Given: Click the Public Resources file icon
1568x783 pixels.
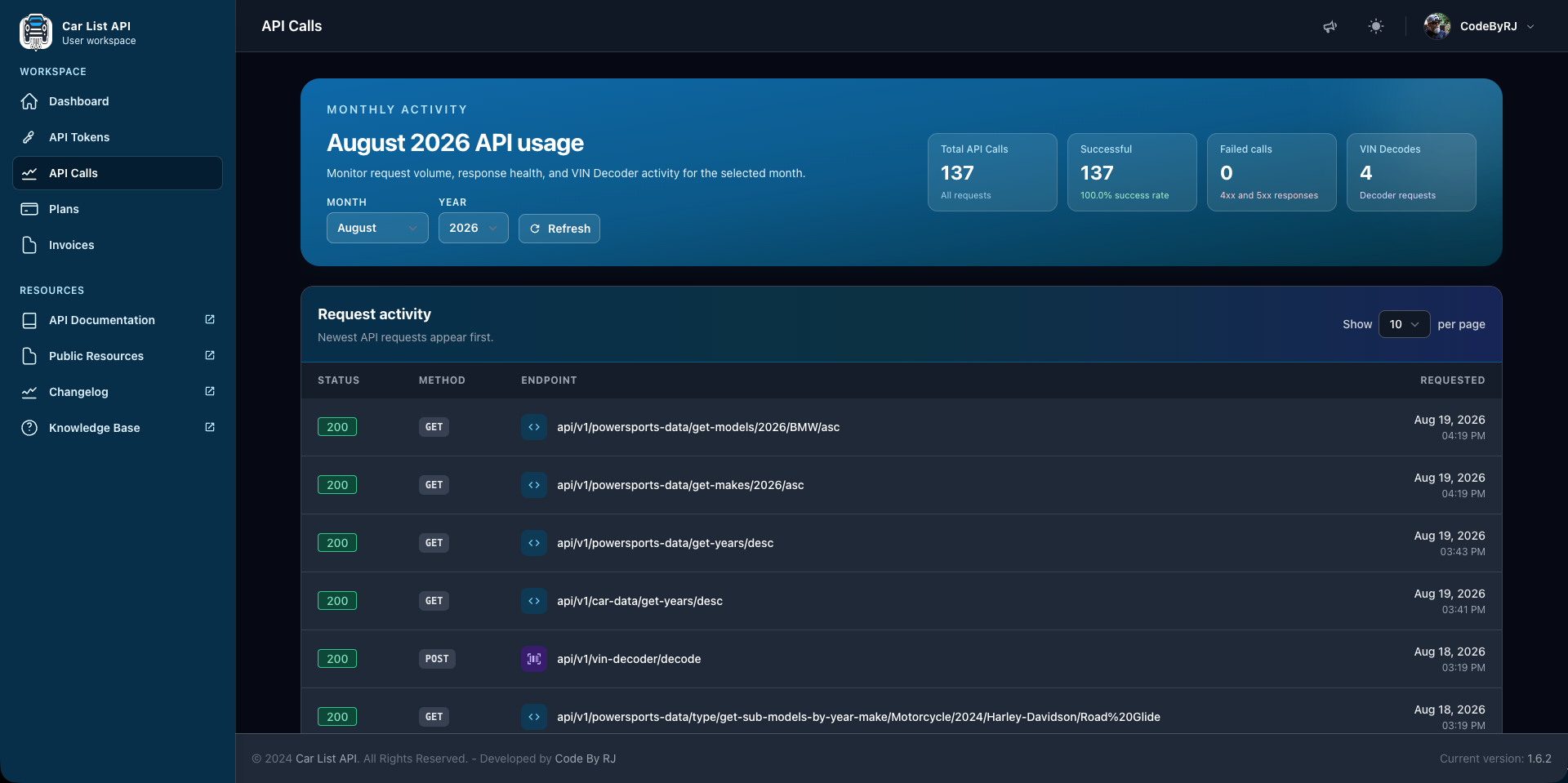Looking at the screenshot, I should point(29,356).
